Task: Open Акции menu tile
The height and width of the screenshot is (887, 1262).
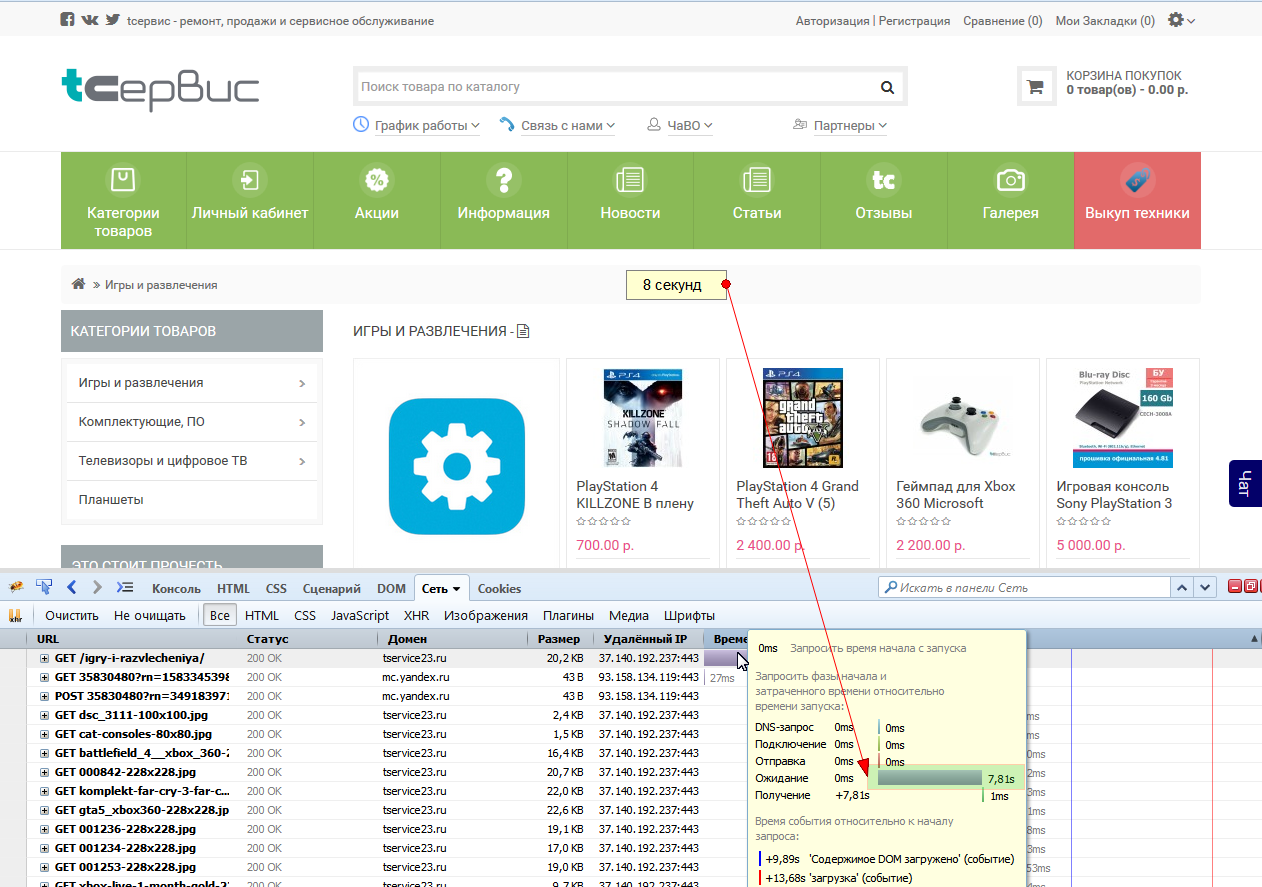Action: [x=377, y=201]
